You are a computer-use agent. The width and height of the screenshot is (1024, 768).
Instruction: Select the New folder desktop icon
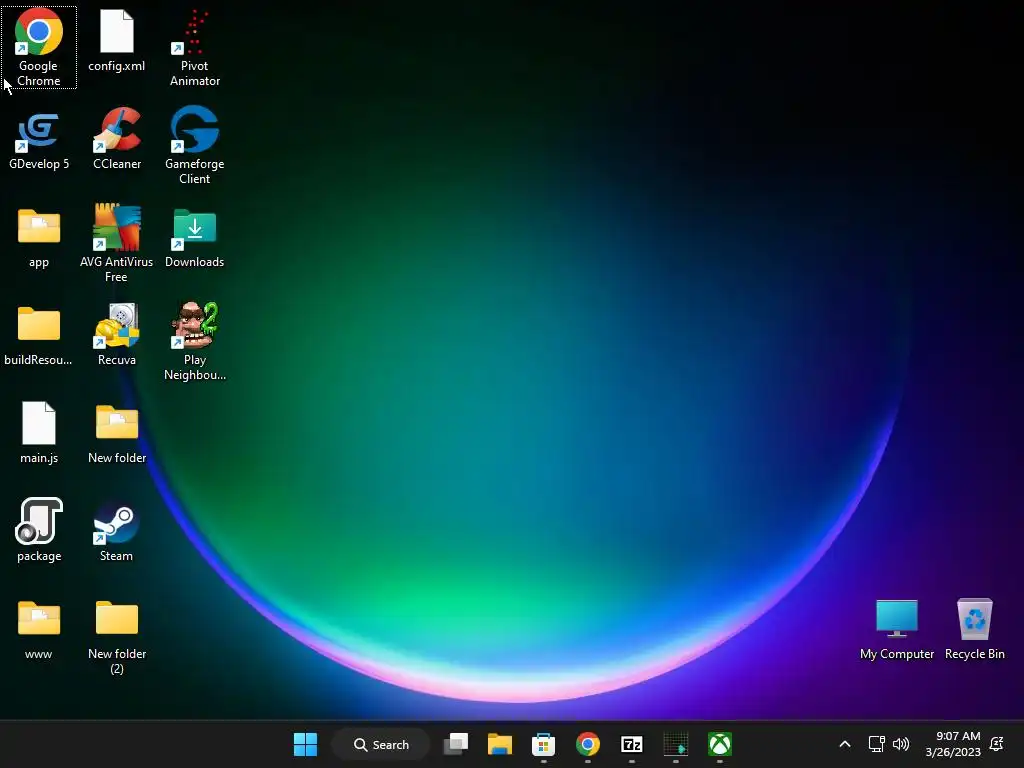pyautogui.click(x=116, y=432)
